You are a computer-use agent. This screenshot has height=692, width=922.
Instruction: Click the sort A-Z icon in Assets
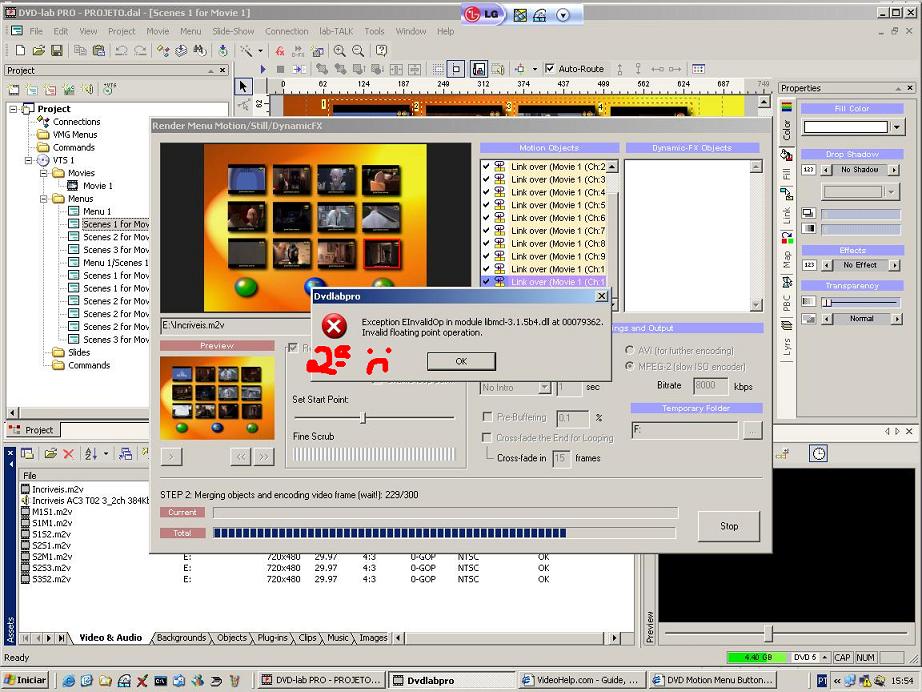tap(91, 453)
